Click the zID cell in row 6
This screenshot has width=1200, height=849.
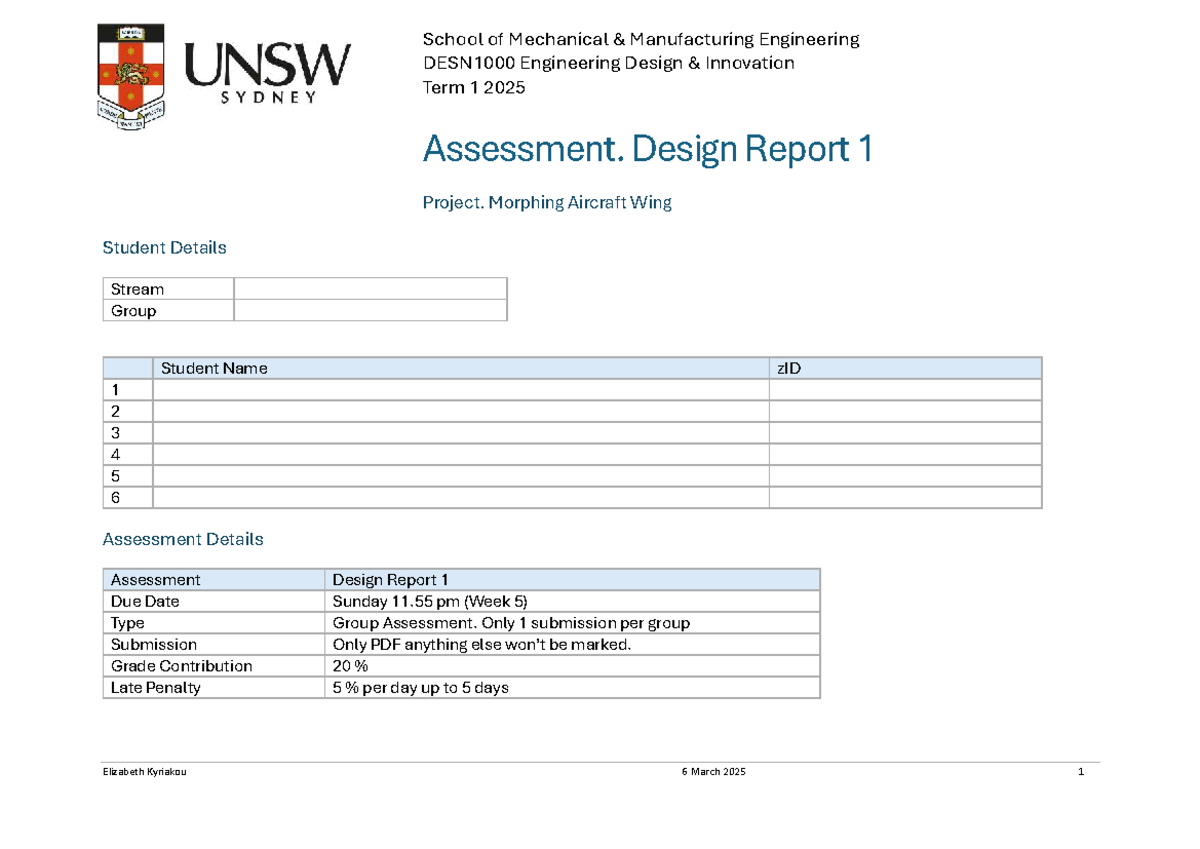pyautogui.click(x=906, y=498)
